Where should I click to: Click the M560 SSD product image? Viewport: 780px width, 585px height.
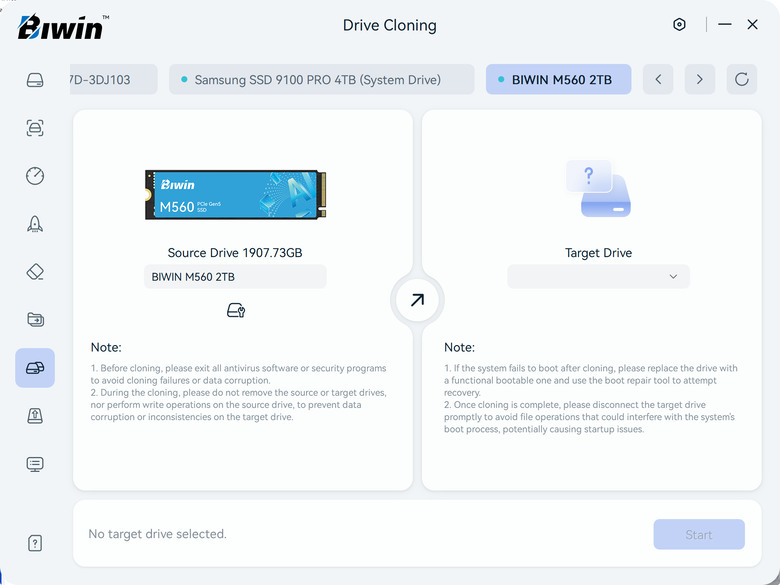click(235, 195)
